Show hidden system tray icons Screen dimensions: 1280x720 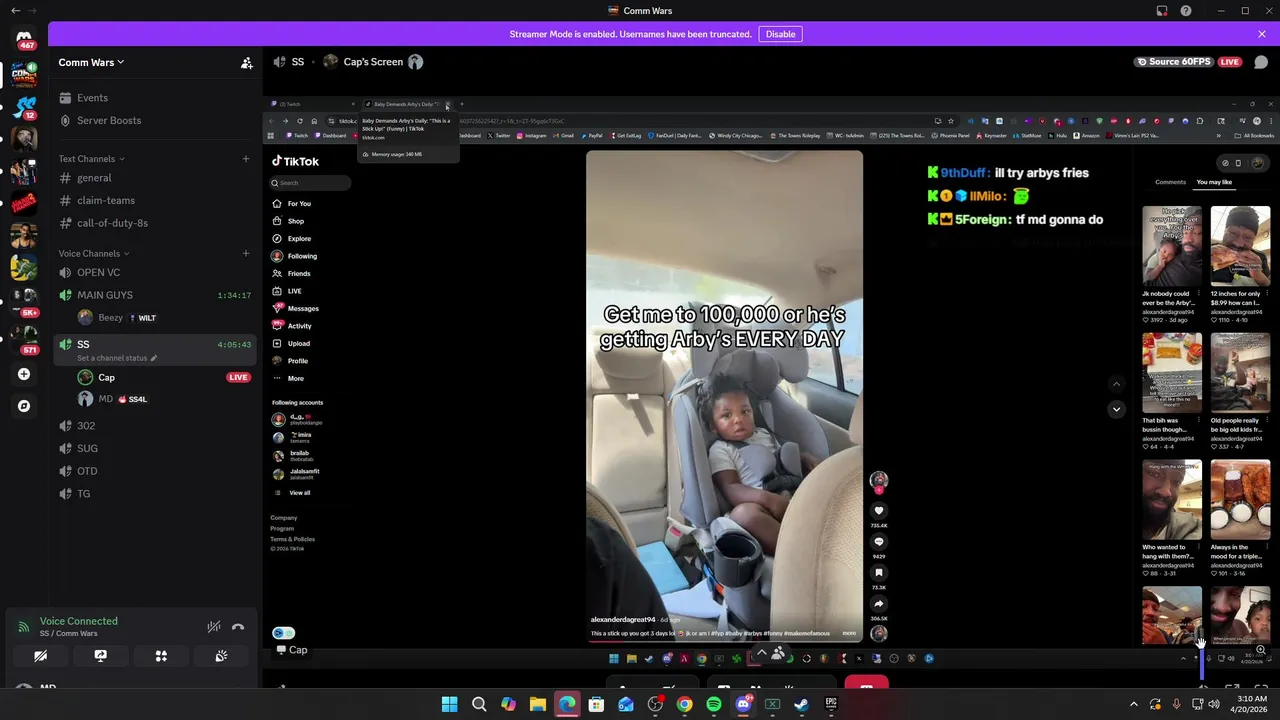[x=1133, y=704]
